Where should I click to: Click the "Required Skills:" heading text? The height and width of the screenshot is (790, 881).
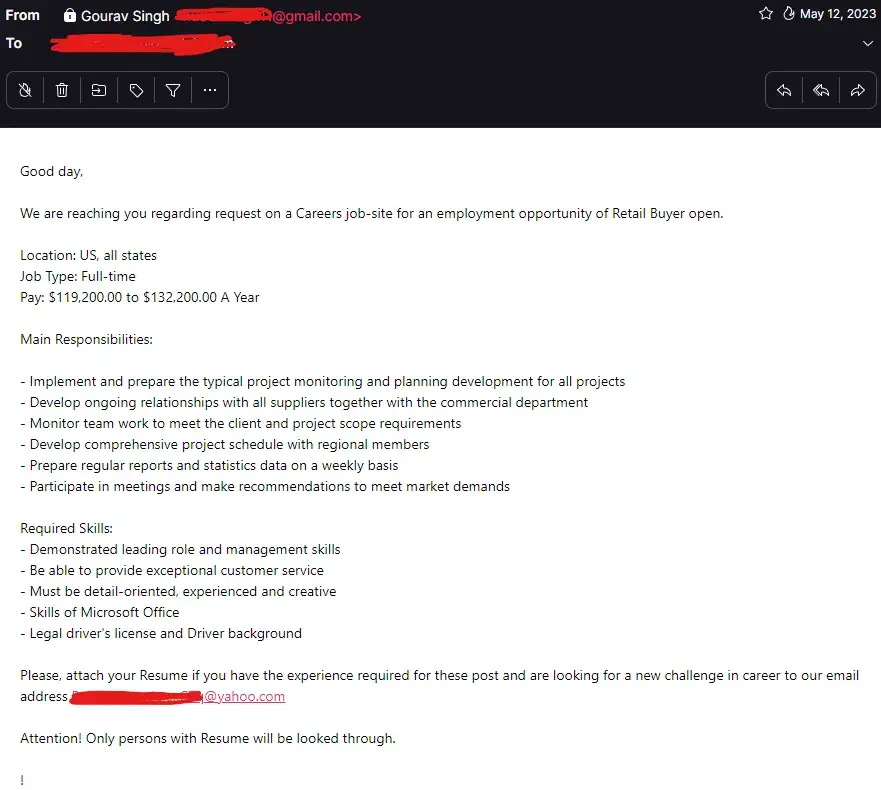pos(67,528)
